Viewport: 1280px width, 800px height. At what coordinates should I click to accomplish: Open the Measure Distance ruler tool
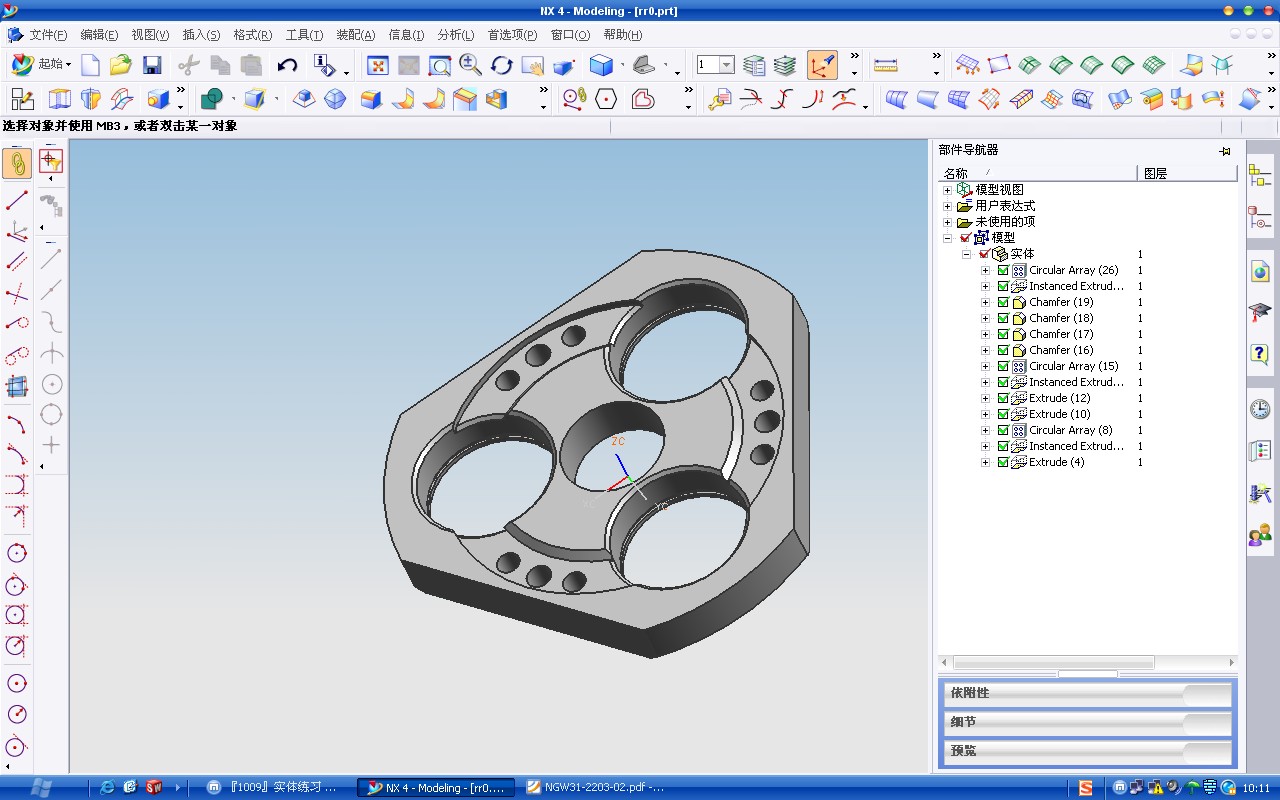[x=886, y=66]
